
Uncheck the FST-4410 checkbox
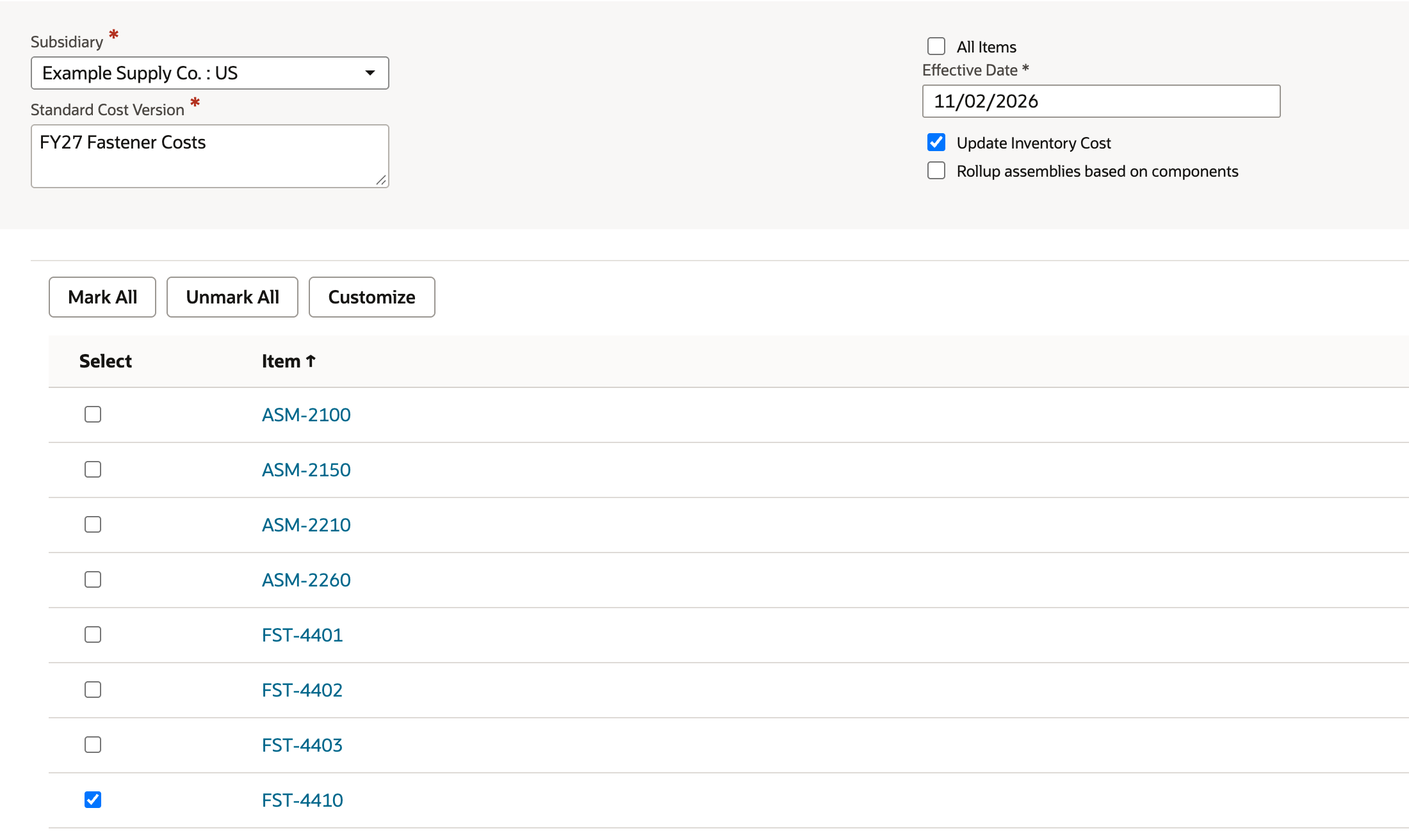(x=93, y=800)
